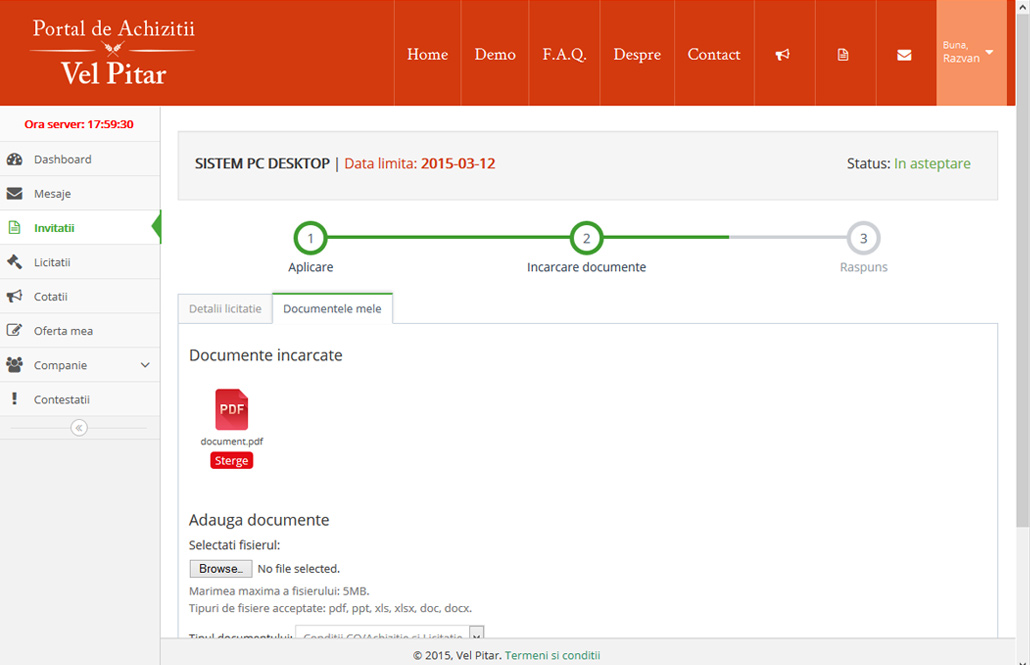Click step 1 Aplicare circle
This screenshot has height=665, width=1030.
(x=311, y=239)
